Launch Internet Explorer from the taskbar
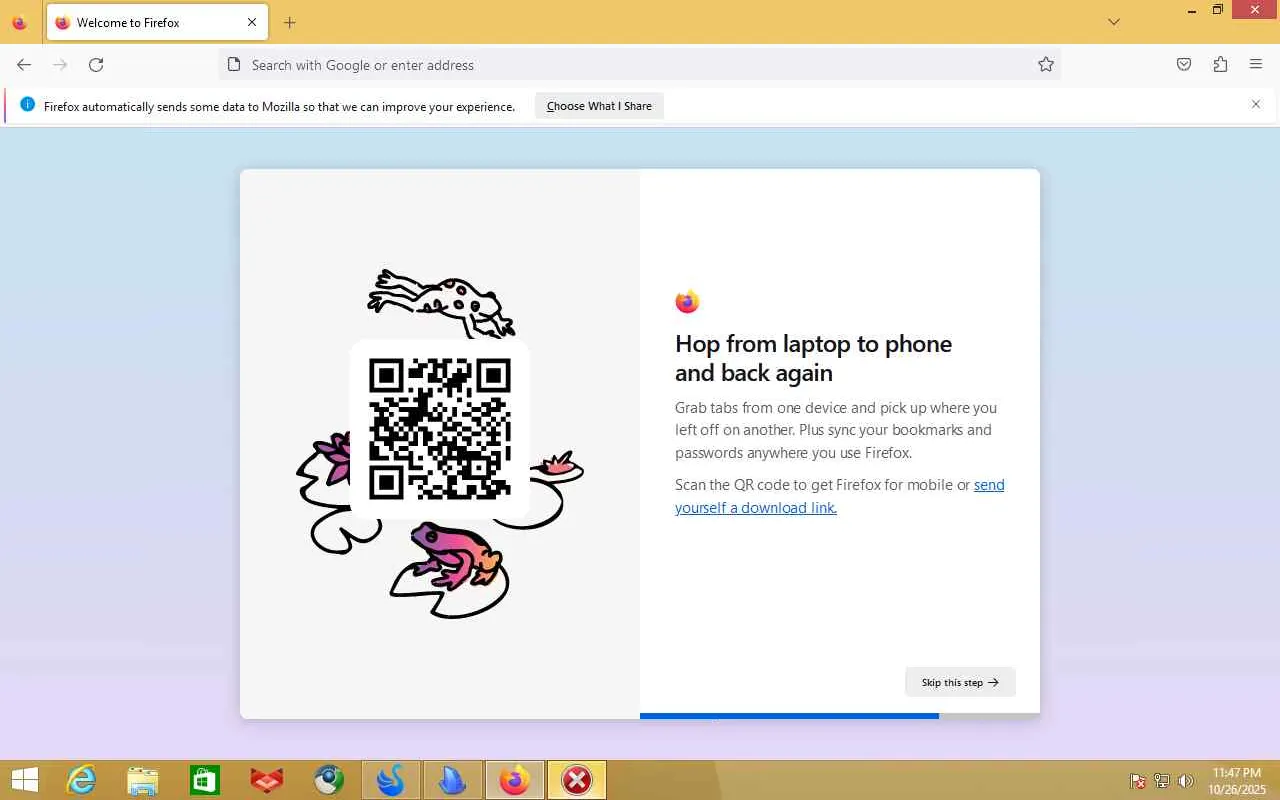This screenshot has height=800, width=1280. (82, 780)
